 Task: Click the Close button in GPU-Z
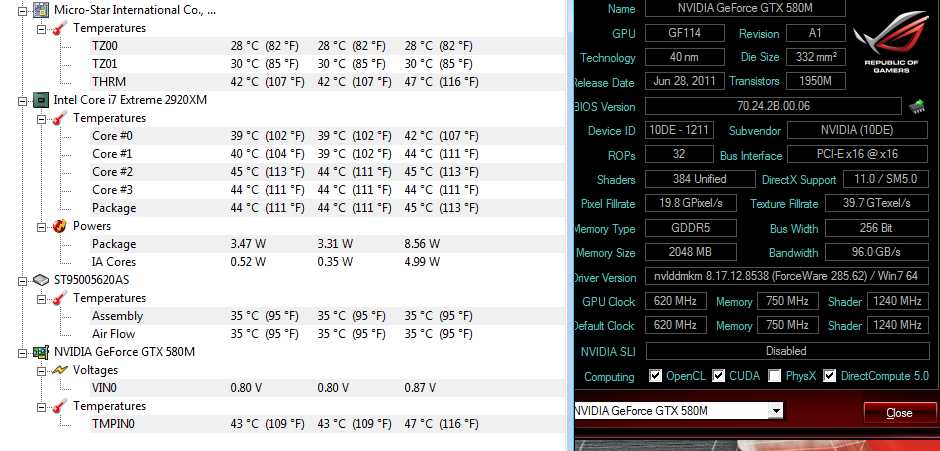[899, 413]
